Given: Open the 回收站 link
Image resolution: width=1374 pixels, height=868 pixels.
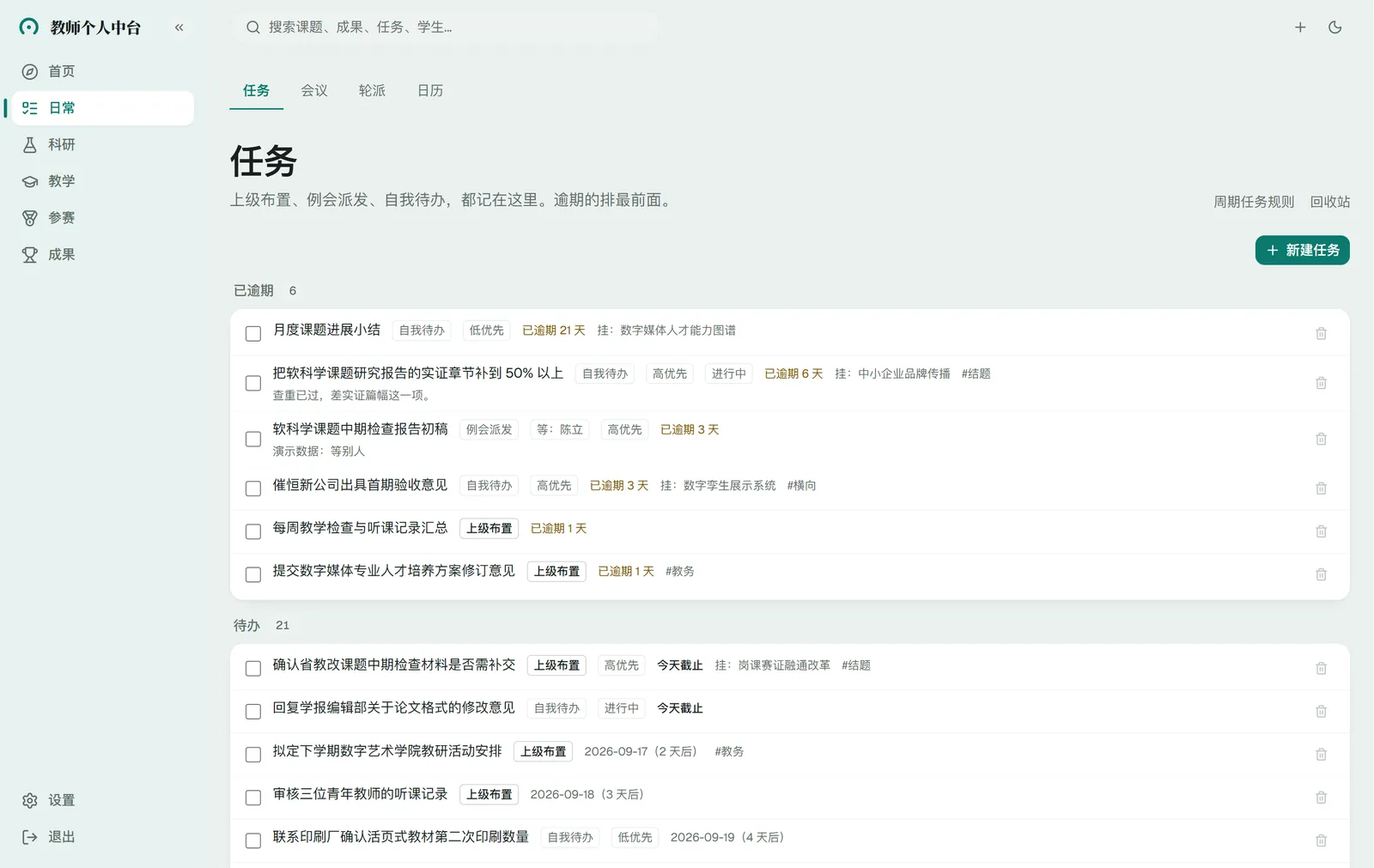Looking at the screenshot, I should pos(1330,202).
